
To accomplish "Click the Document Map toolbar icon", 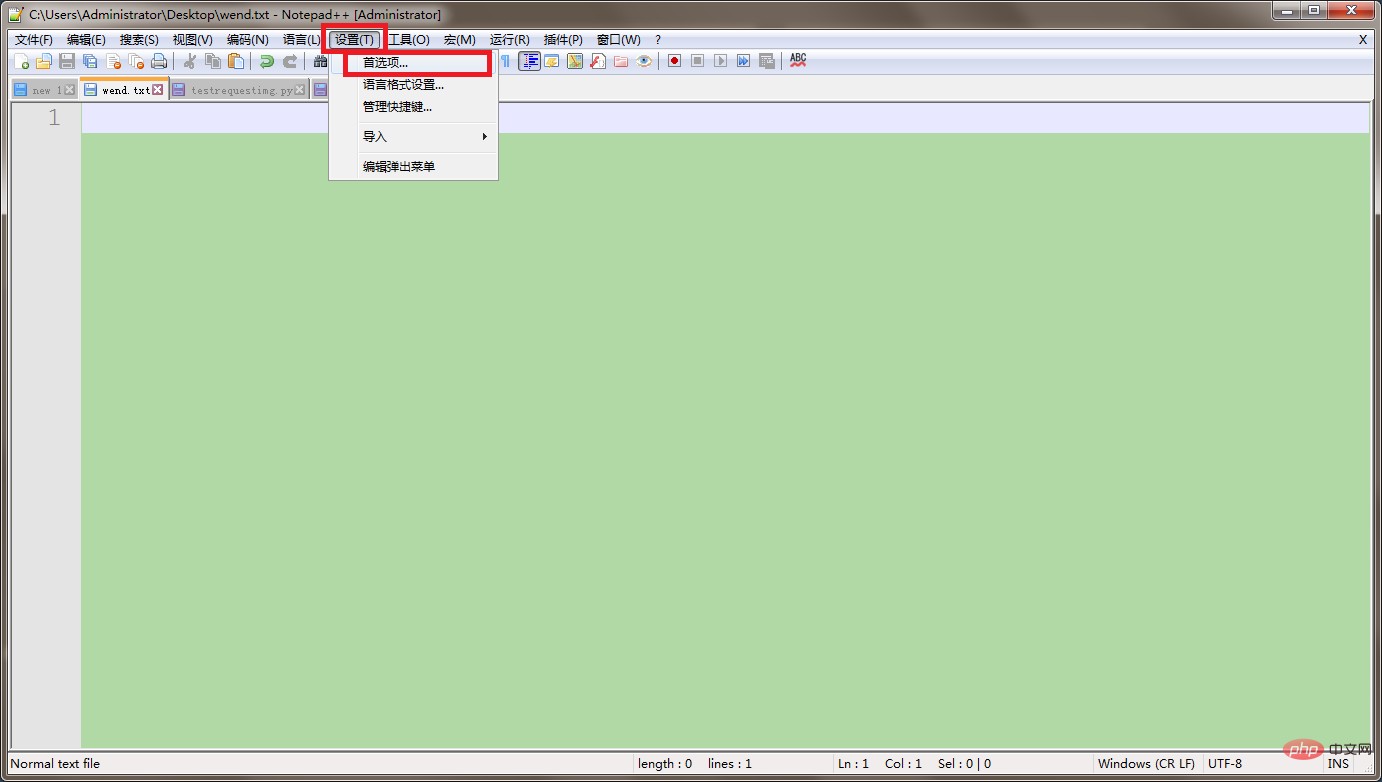I will (x=575, y=61).
